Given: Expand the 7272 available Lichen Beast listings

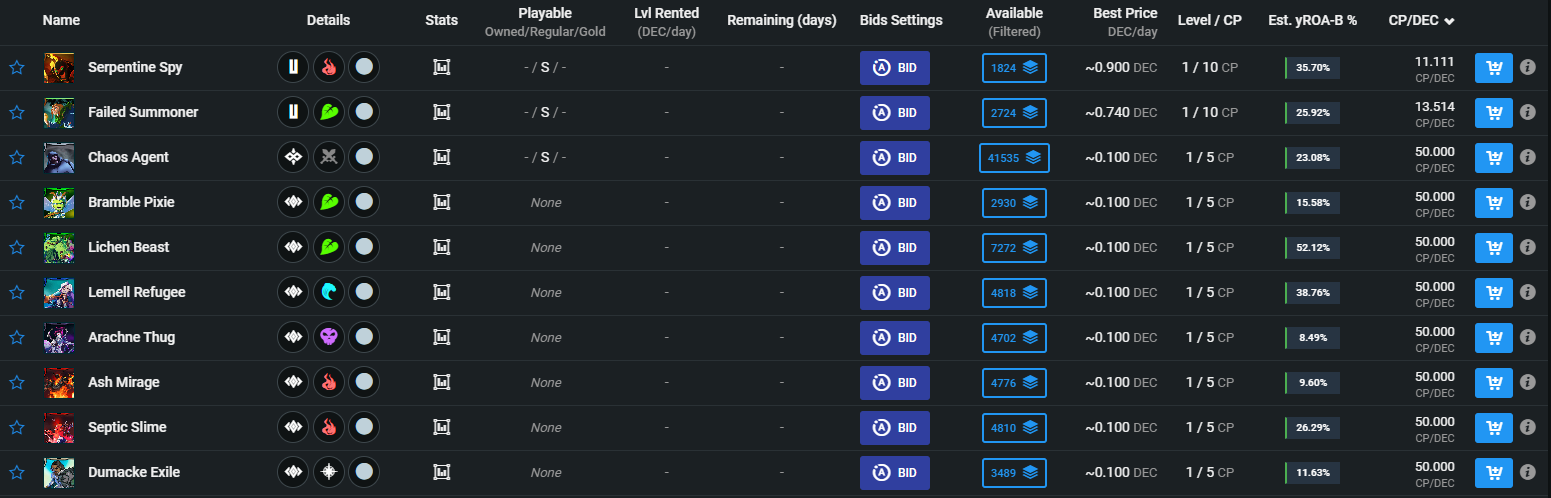Looking at the screenshot, I should click(1014, 248).
